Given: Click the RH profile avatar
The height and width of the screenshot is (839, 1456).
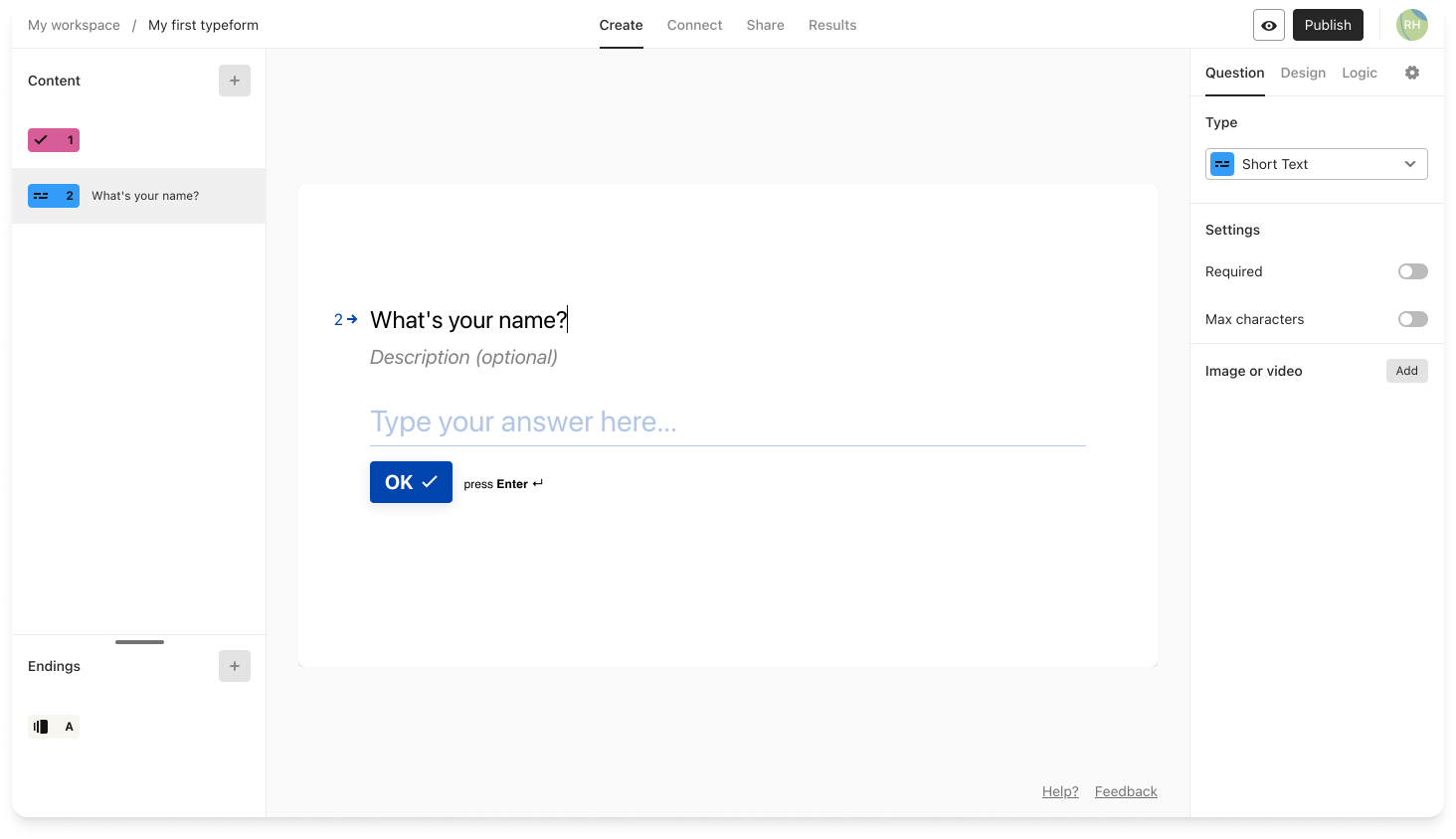Looking at the screenshot, I should (x=1412, y=25).
